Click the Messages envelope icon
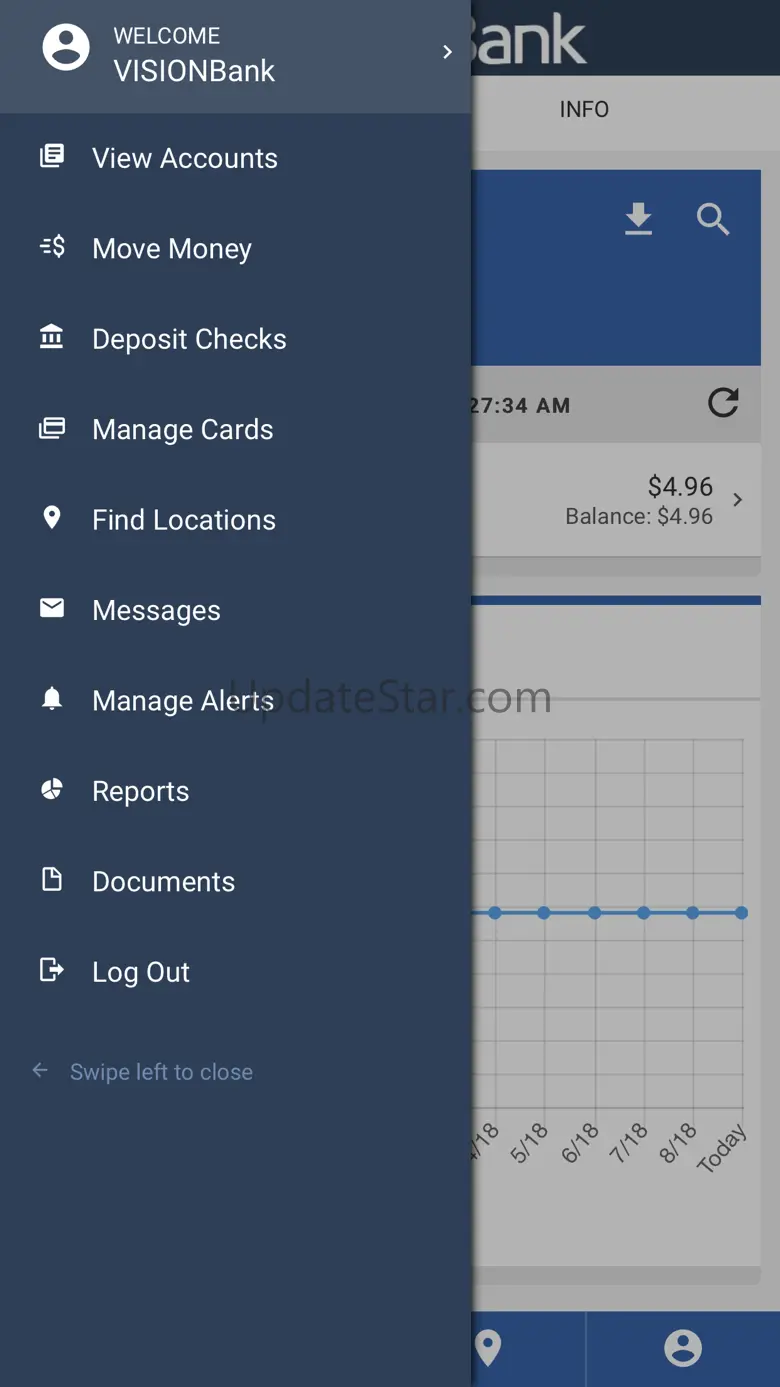 (x=52, y=608)
